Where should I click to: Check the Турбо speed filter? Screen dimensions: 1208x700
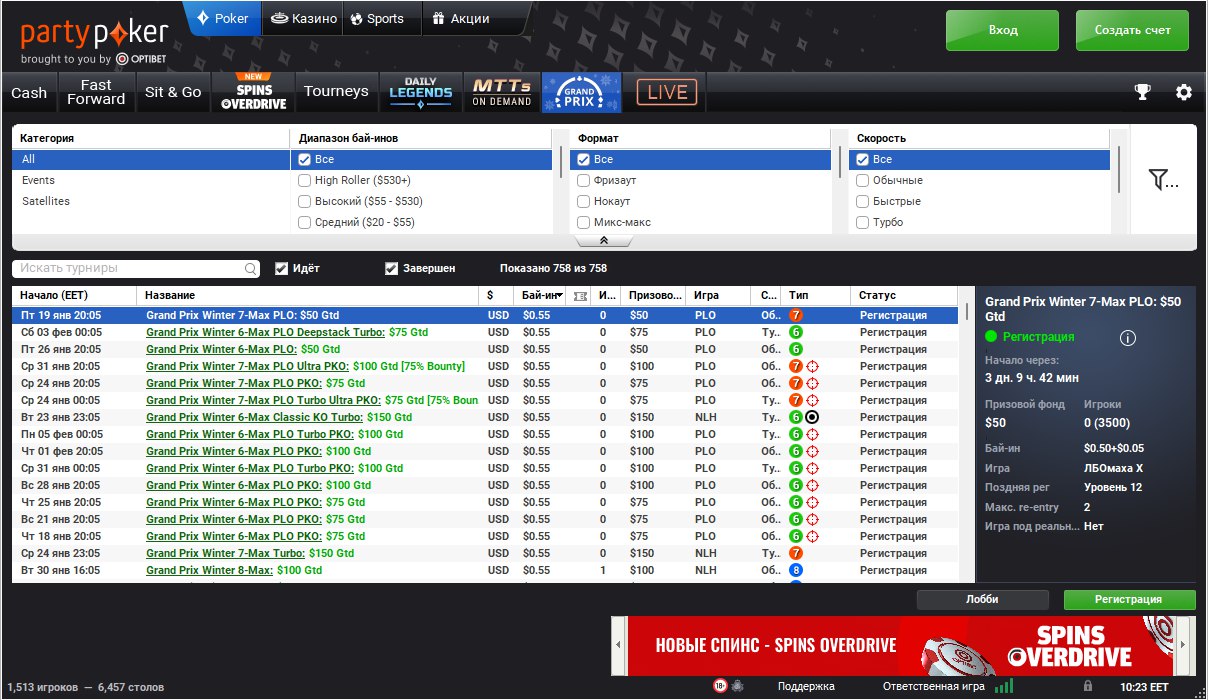862,222
